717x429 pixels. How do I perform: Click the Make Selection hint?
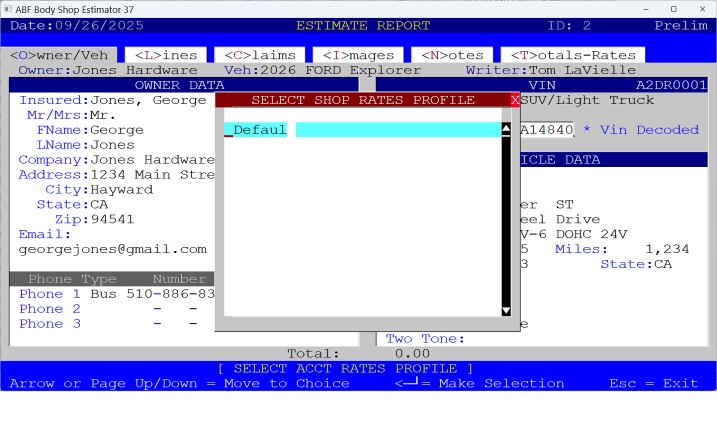tap(479, 383)
